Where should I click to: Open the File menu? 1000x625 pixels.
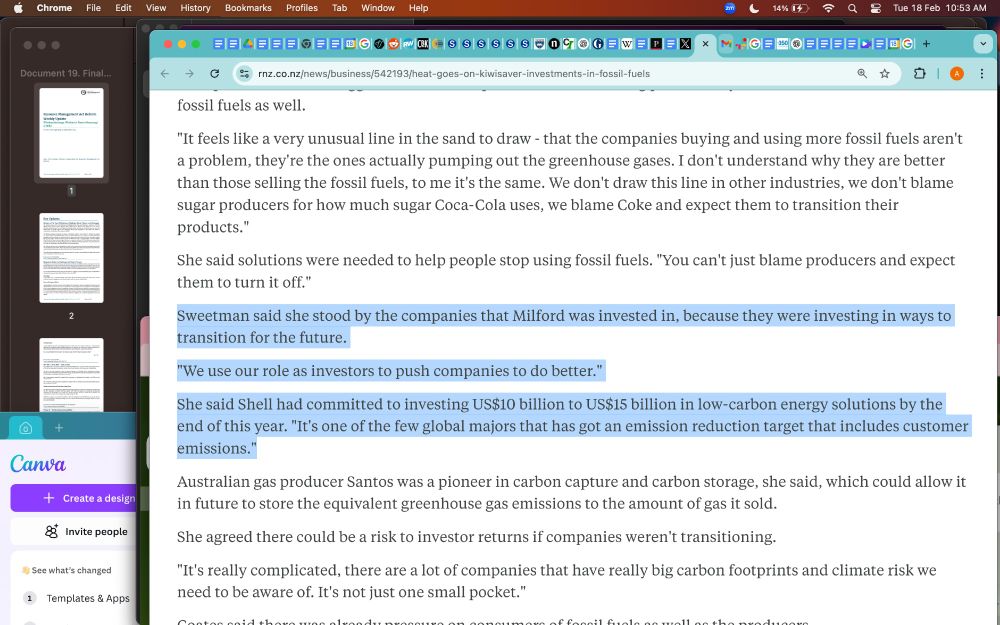93,8
